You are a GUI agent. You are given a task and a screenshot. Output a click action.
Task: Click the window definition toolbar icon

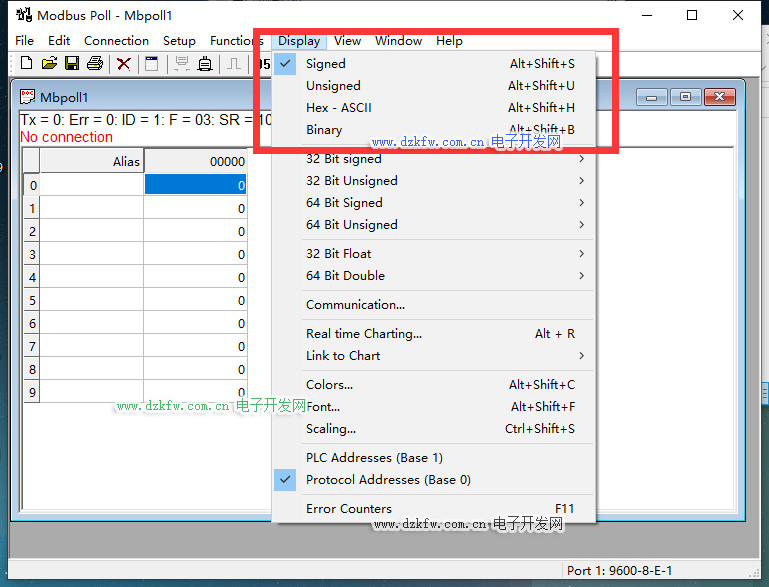[152, 64]
